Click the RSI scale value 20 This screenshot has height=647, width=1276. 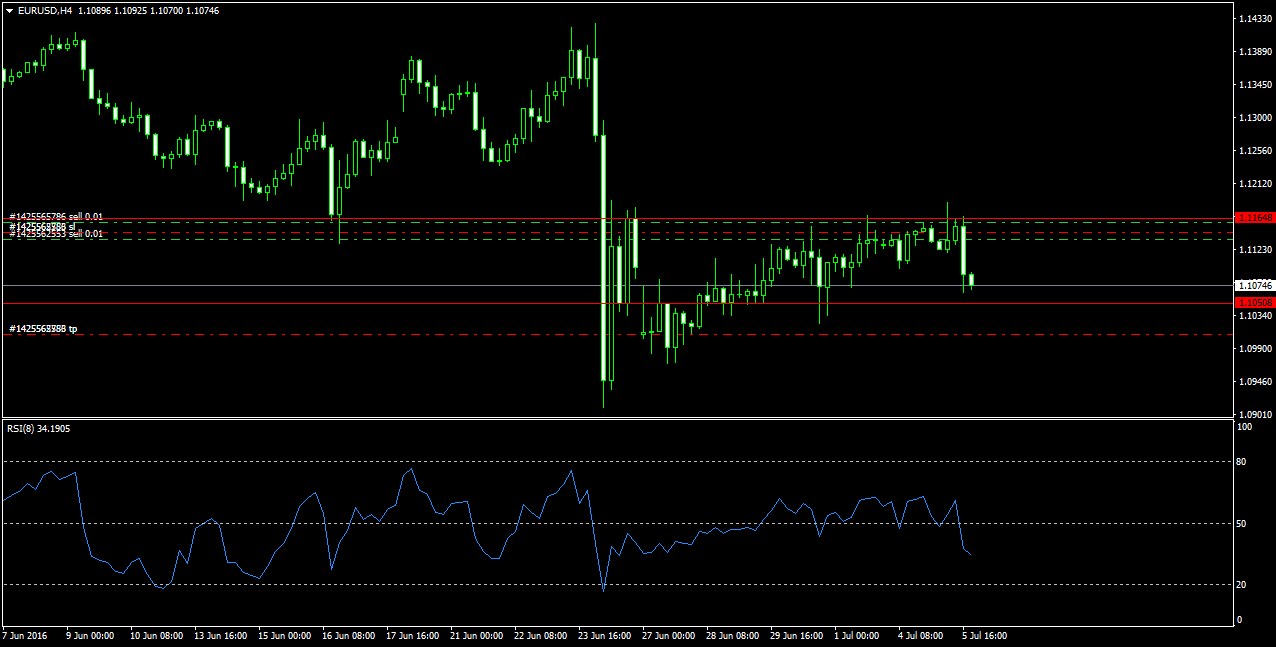click(1243, 585)
